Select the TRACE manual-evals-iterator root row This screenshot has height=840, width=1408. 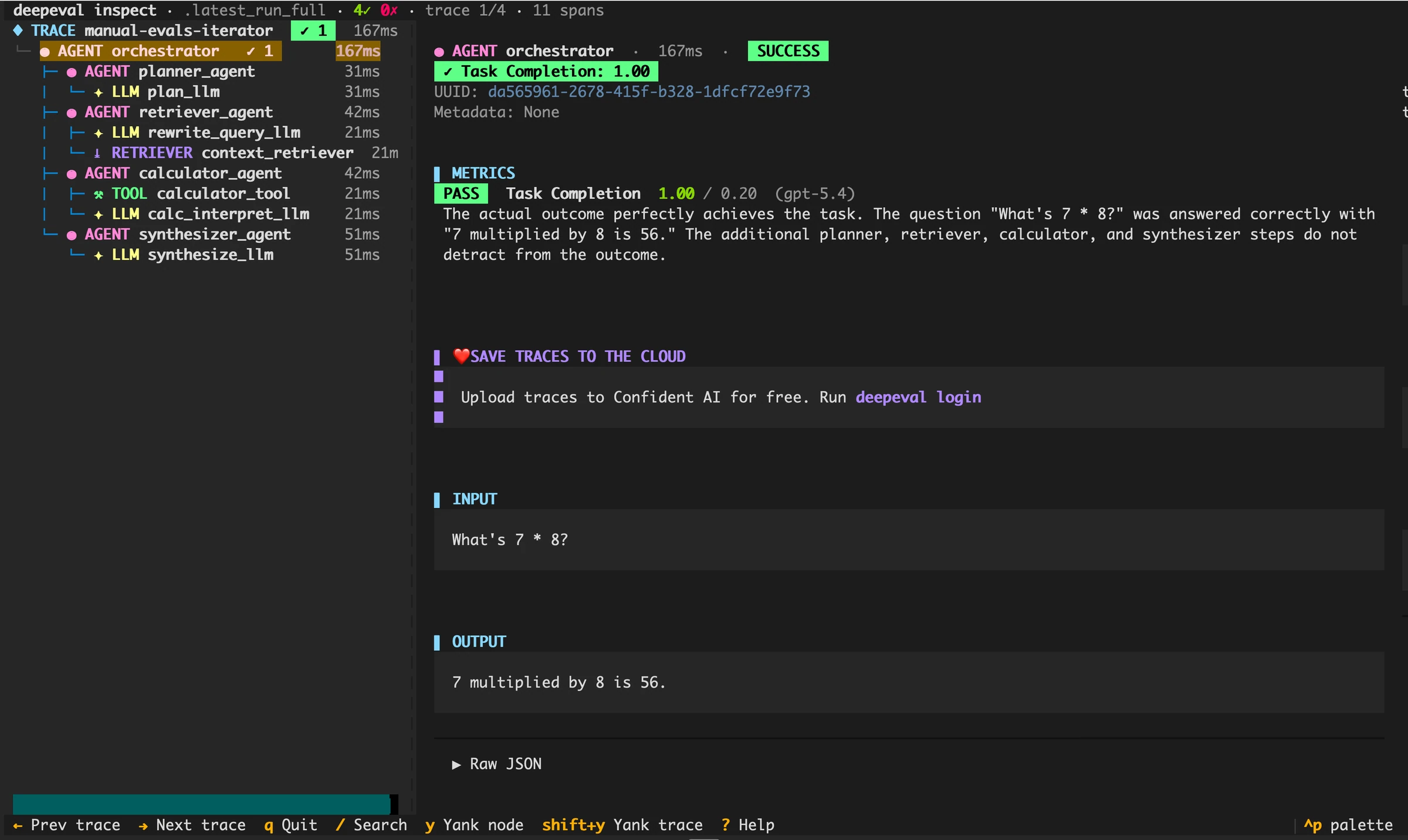tap(205, 31)
